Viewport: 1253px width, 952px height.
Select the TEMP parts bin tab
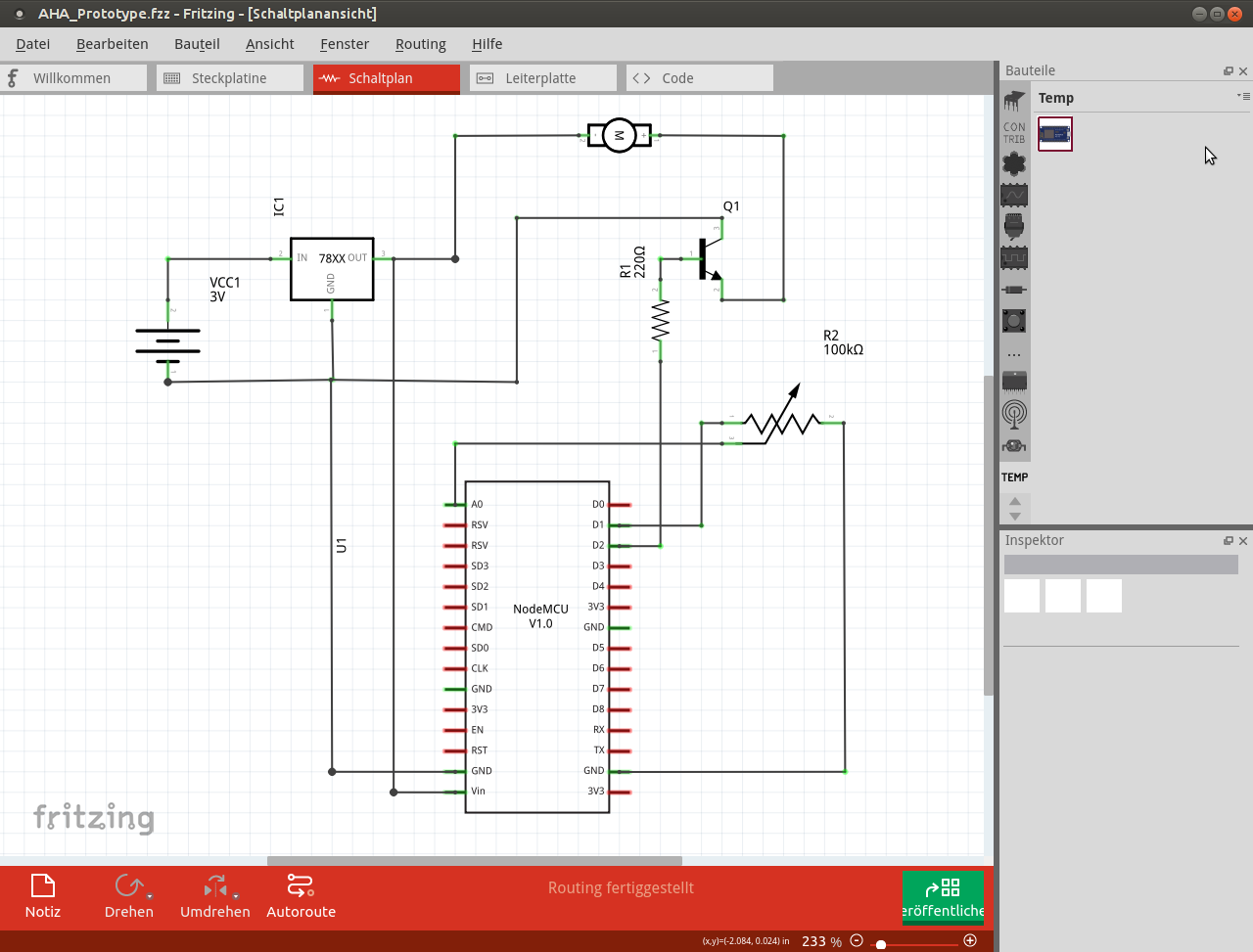point(1014,477)
